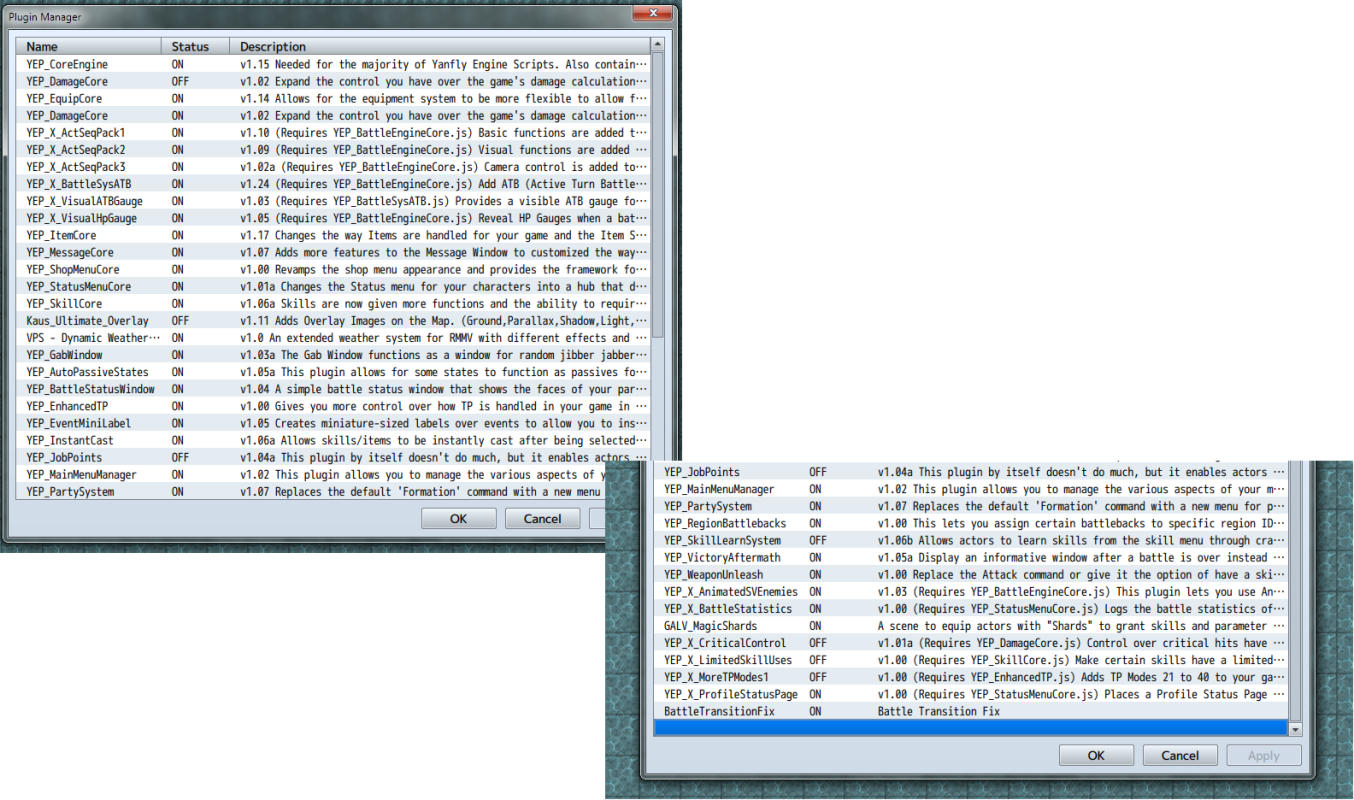Click the scroll-up arrow in upper plugin list
The width and height of the screenshot is (1354, 800).
pyautogui.click(x=657, y=45)
